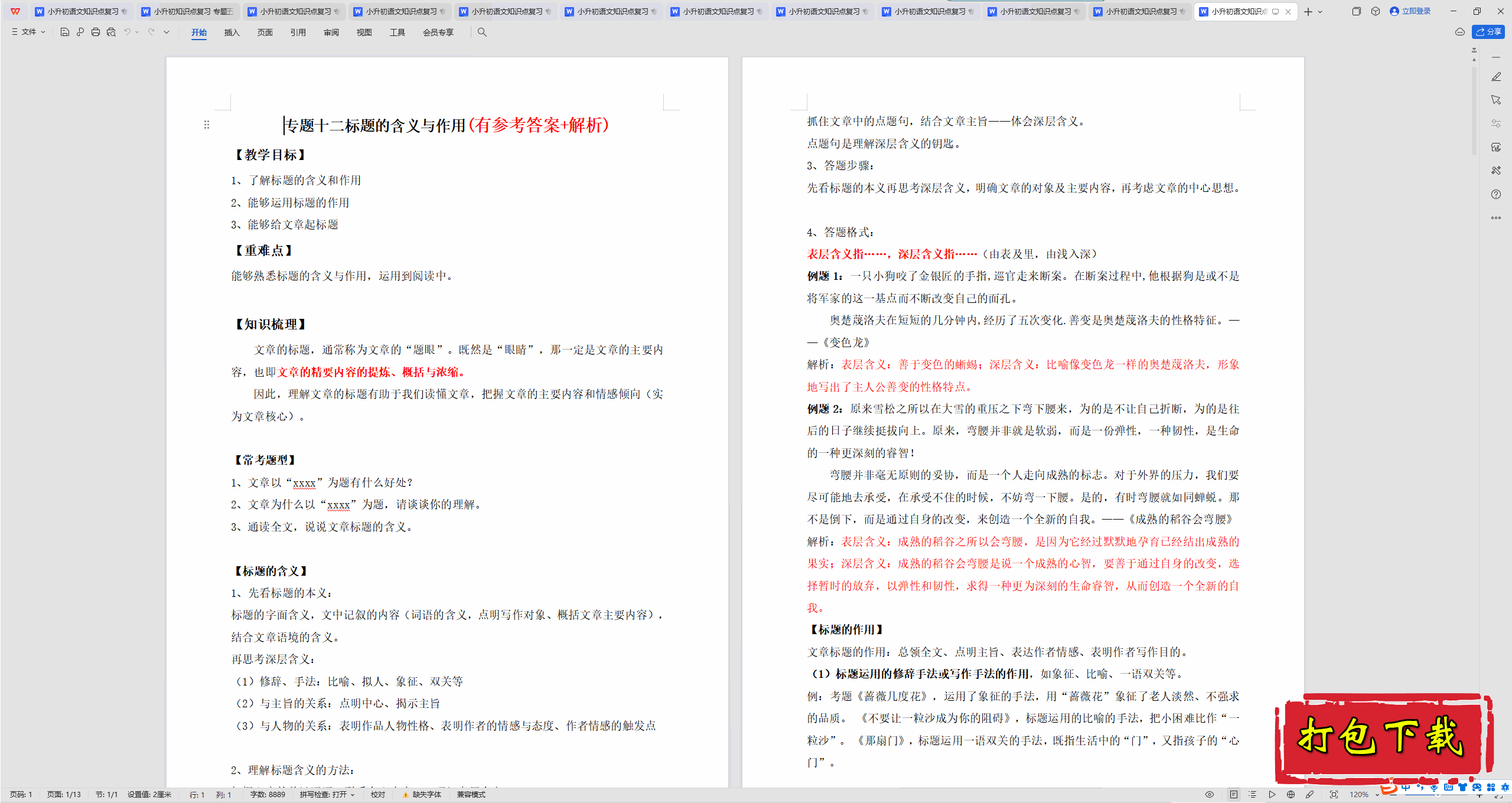Open the design tools sidebar icon
Image resolution: width=1512 pixels, height=803 pixels.
coord(1496,171)
